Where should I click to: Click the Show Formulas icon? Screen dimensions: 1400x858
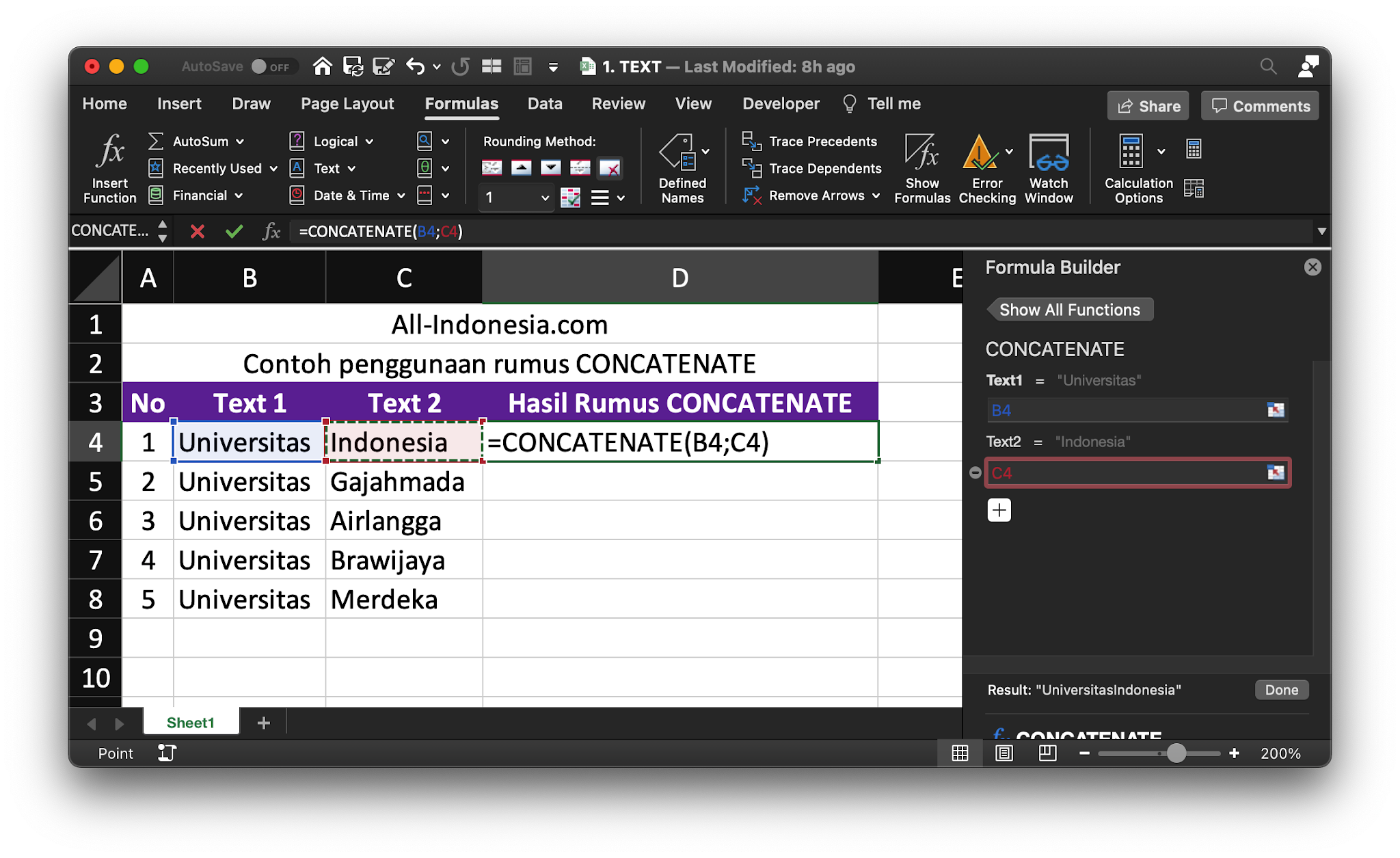click(x=921, y=152)
